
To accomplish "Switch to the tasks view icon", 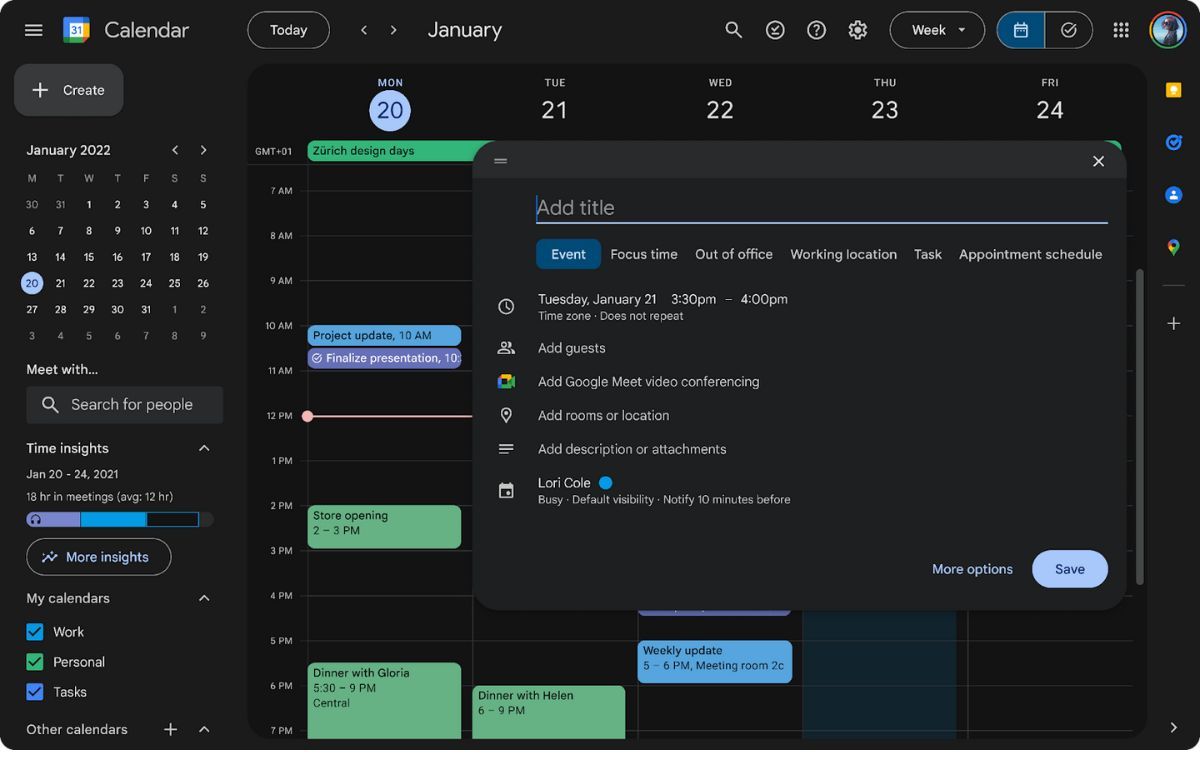I will pyautogui.click(x=1069, y=30).
